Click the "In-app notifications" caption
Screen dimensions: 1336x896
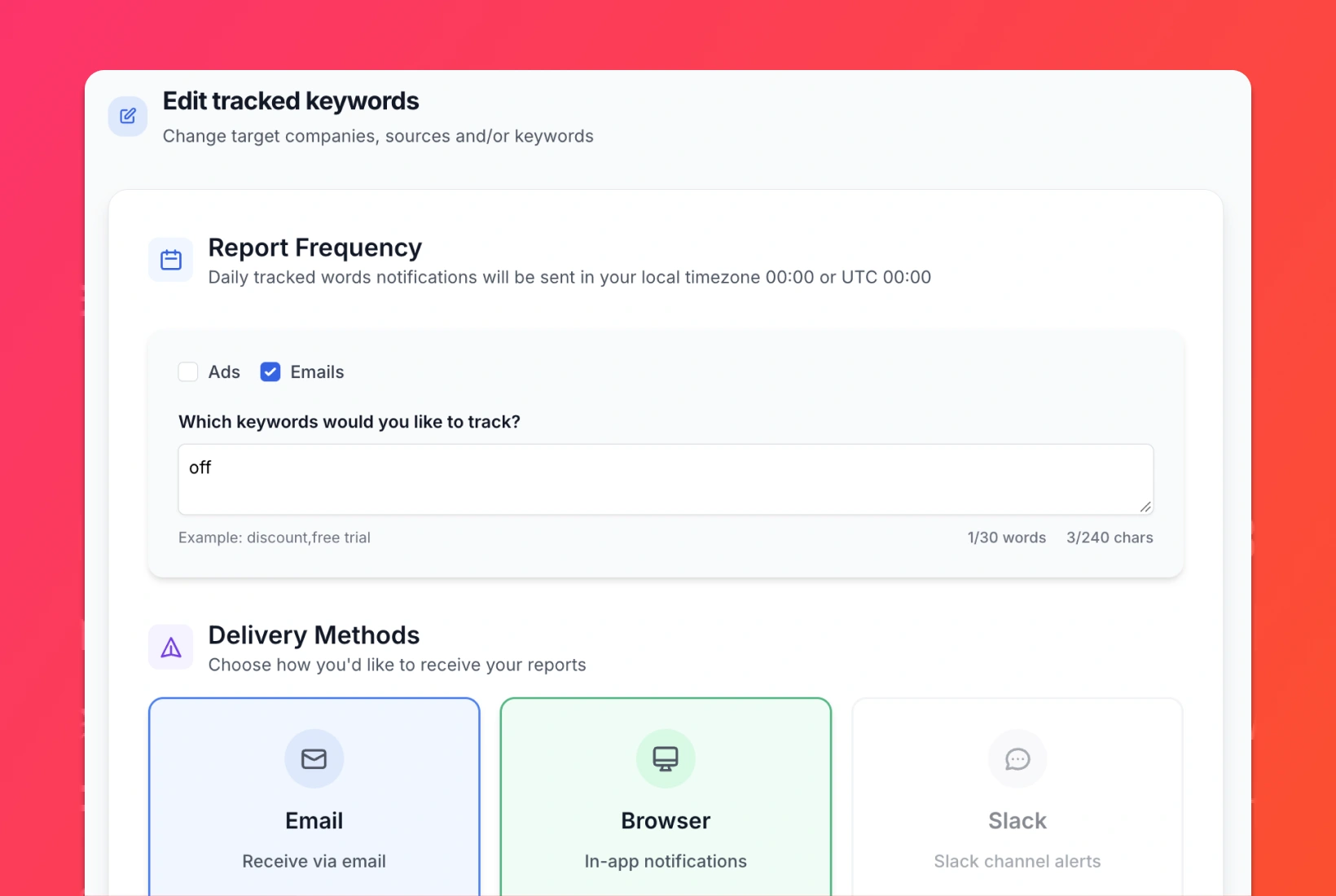tap(666, 861)
